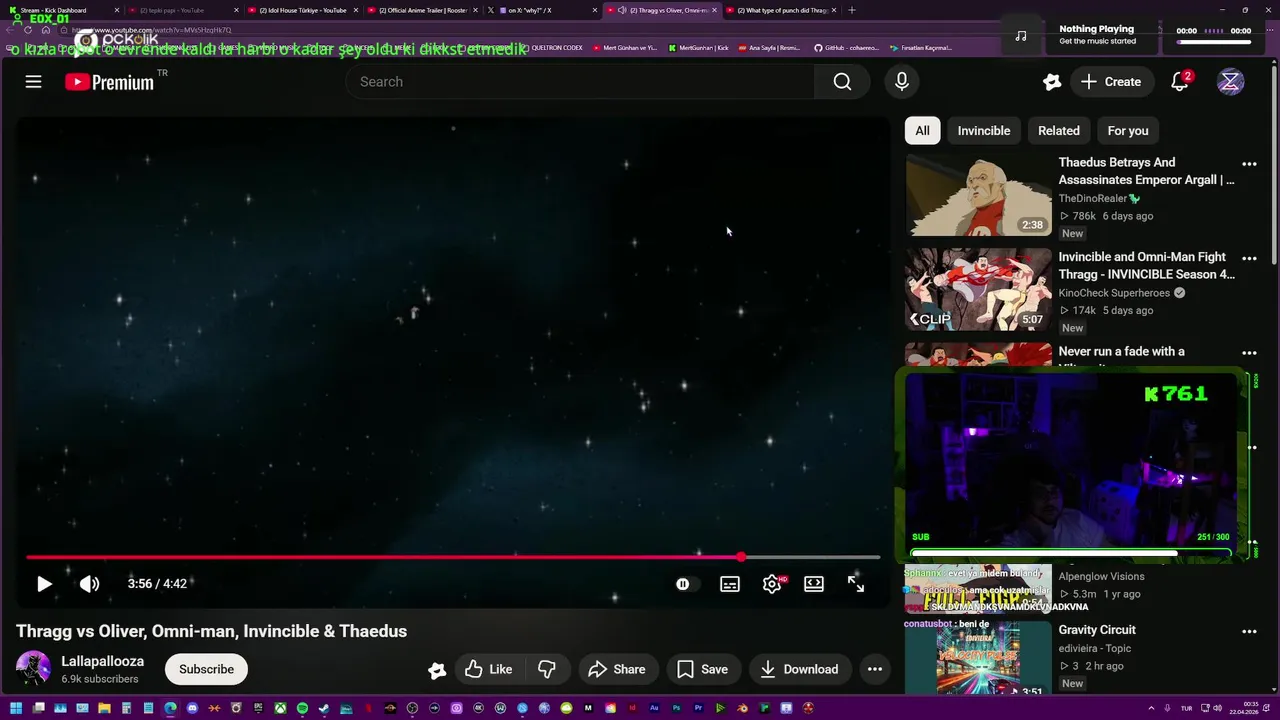The height and width of the screenshot is (720, 1280).
Task: Click the sparkle Ask icon beside Like
Action: click(437, 670)
